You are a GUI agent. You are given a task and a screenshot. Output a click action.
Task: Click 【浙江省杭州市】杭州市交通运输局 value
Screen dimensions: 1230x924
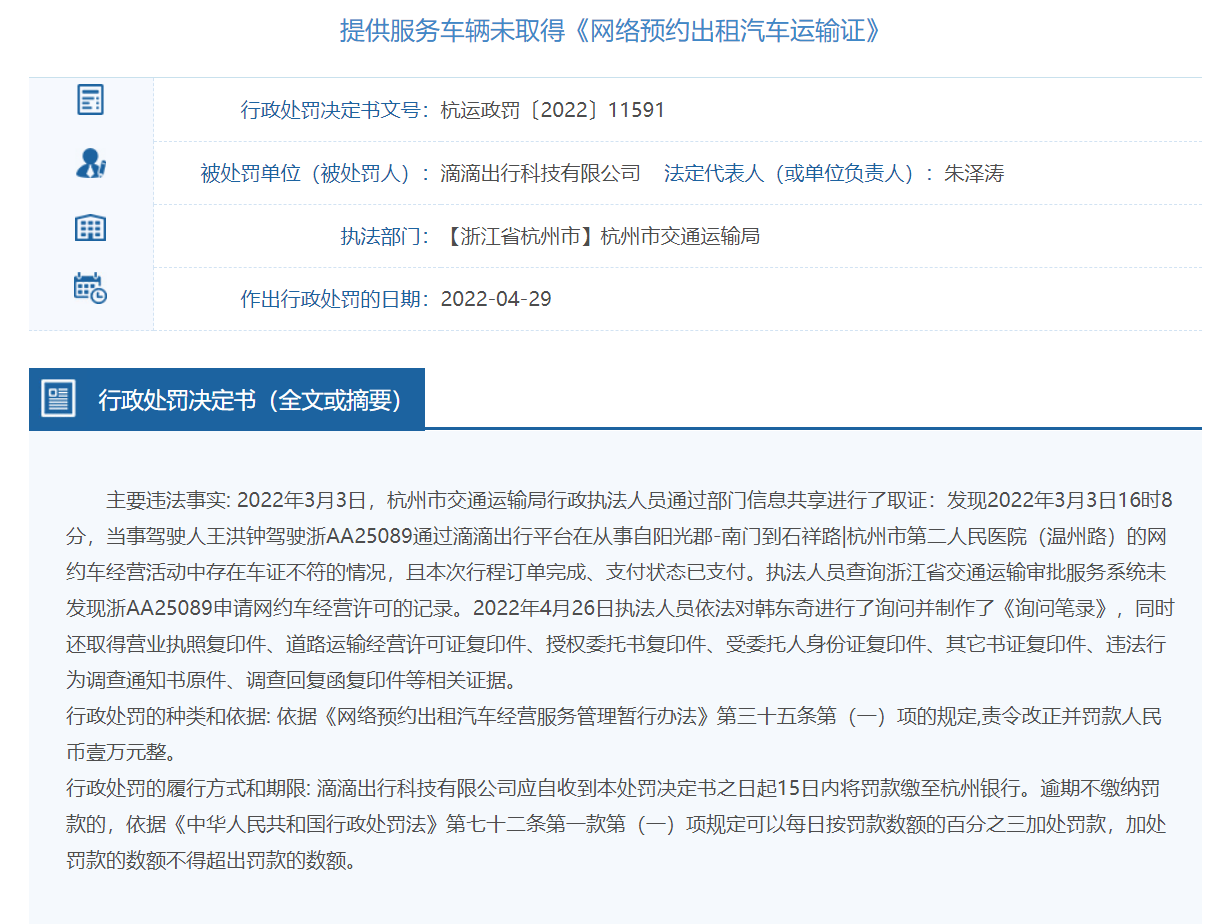[x=600, y=237]
